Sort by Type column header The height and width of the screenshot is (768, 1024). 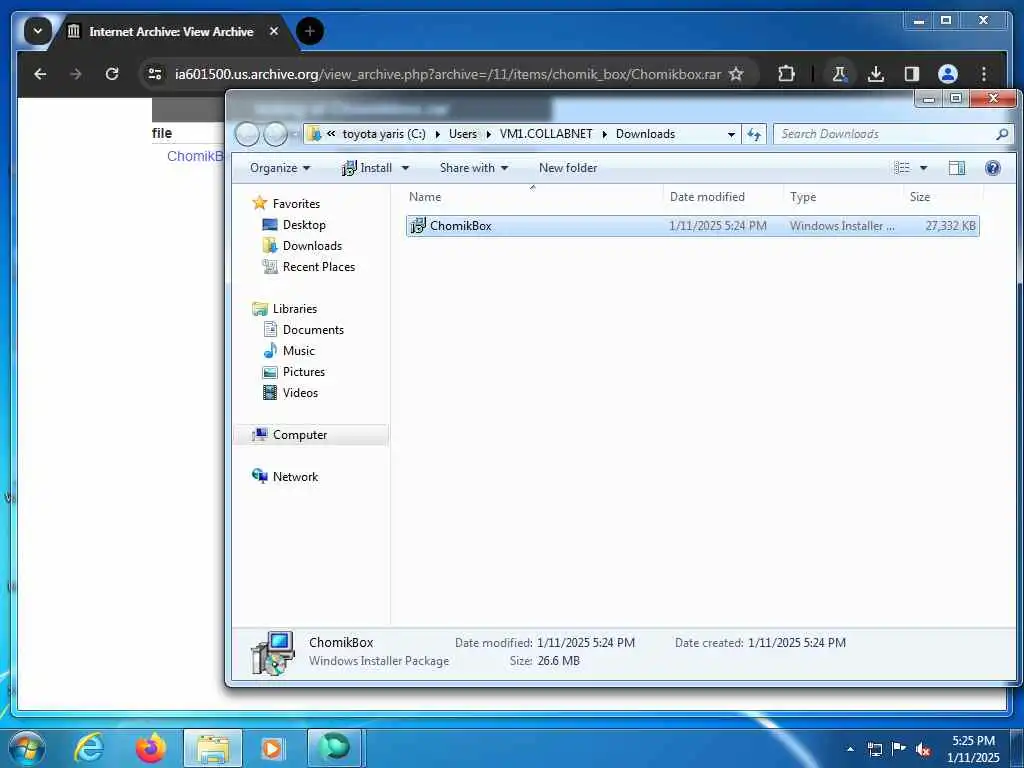pos(844,197)
